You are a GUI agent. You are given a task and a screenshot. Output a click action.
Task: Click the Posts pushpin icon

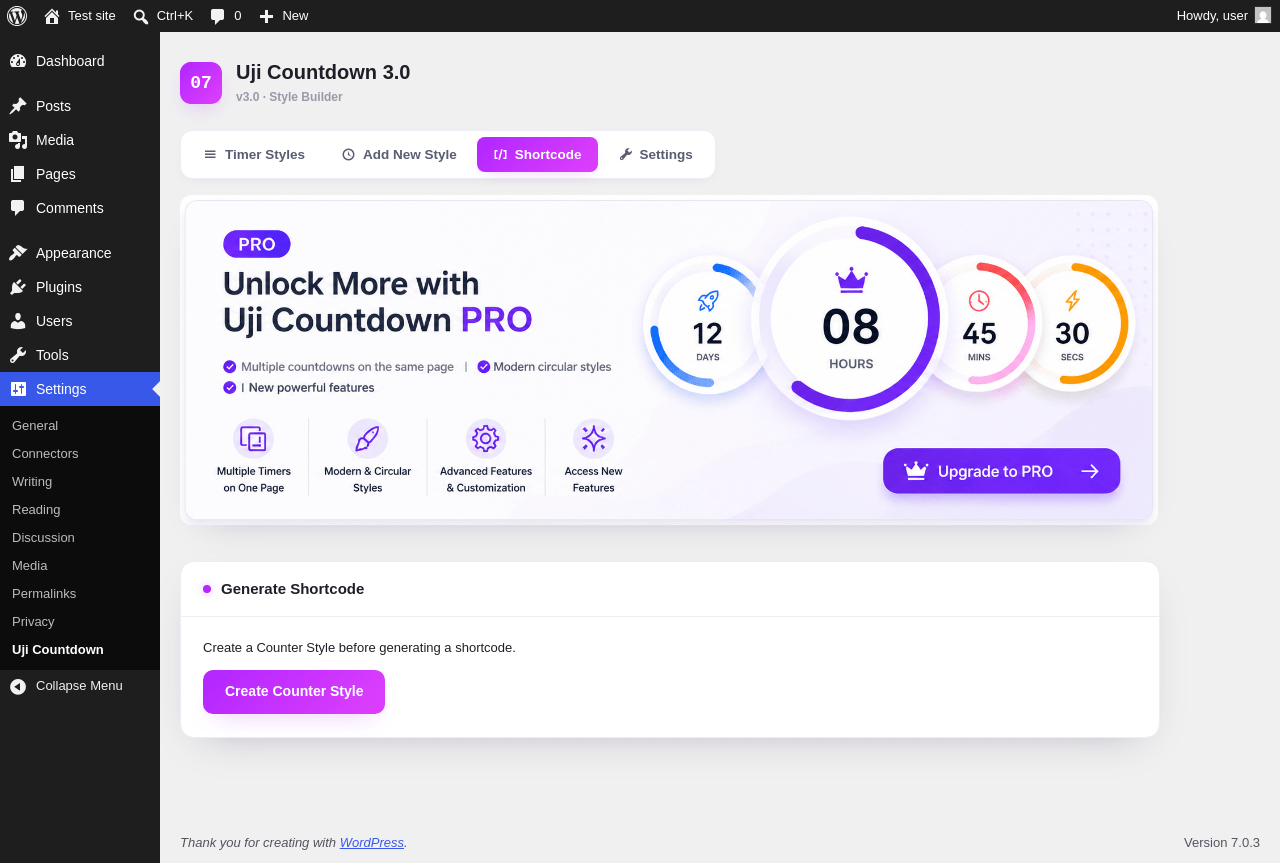18,106
